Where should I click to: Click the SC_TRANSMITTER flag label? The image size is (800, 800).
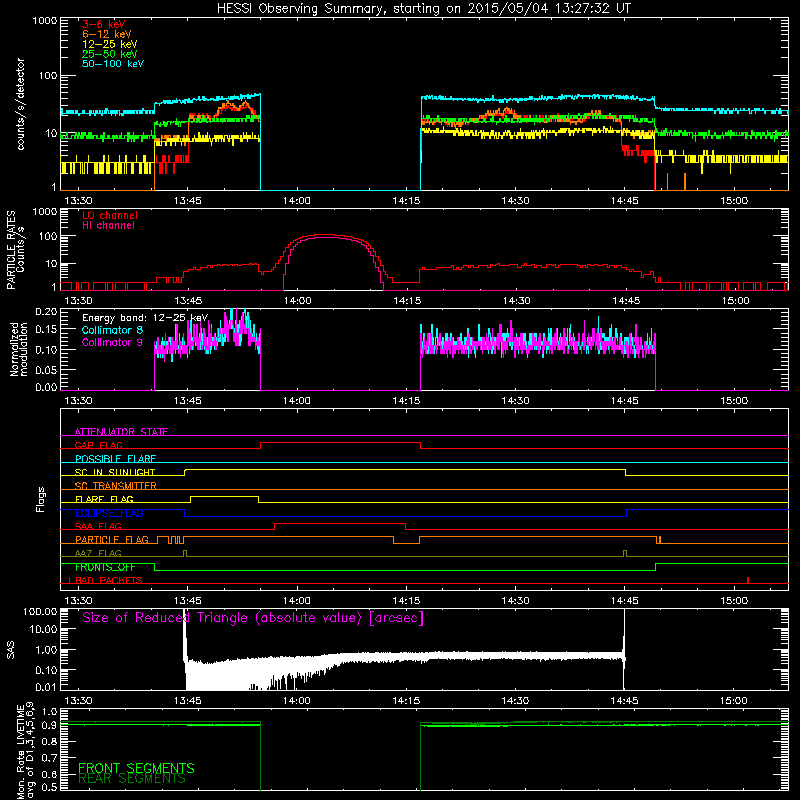pyautogui.click(x=116, y=486)
